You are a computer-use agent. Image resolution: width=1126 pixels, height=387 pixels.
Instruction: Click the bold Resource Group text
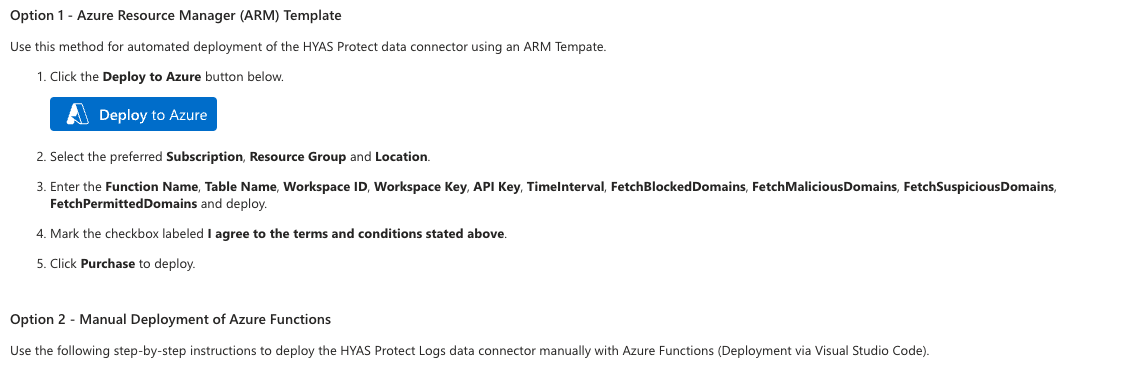(x=298, y=157)
